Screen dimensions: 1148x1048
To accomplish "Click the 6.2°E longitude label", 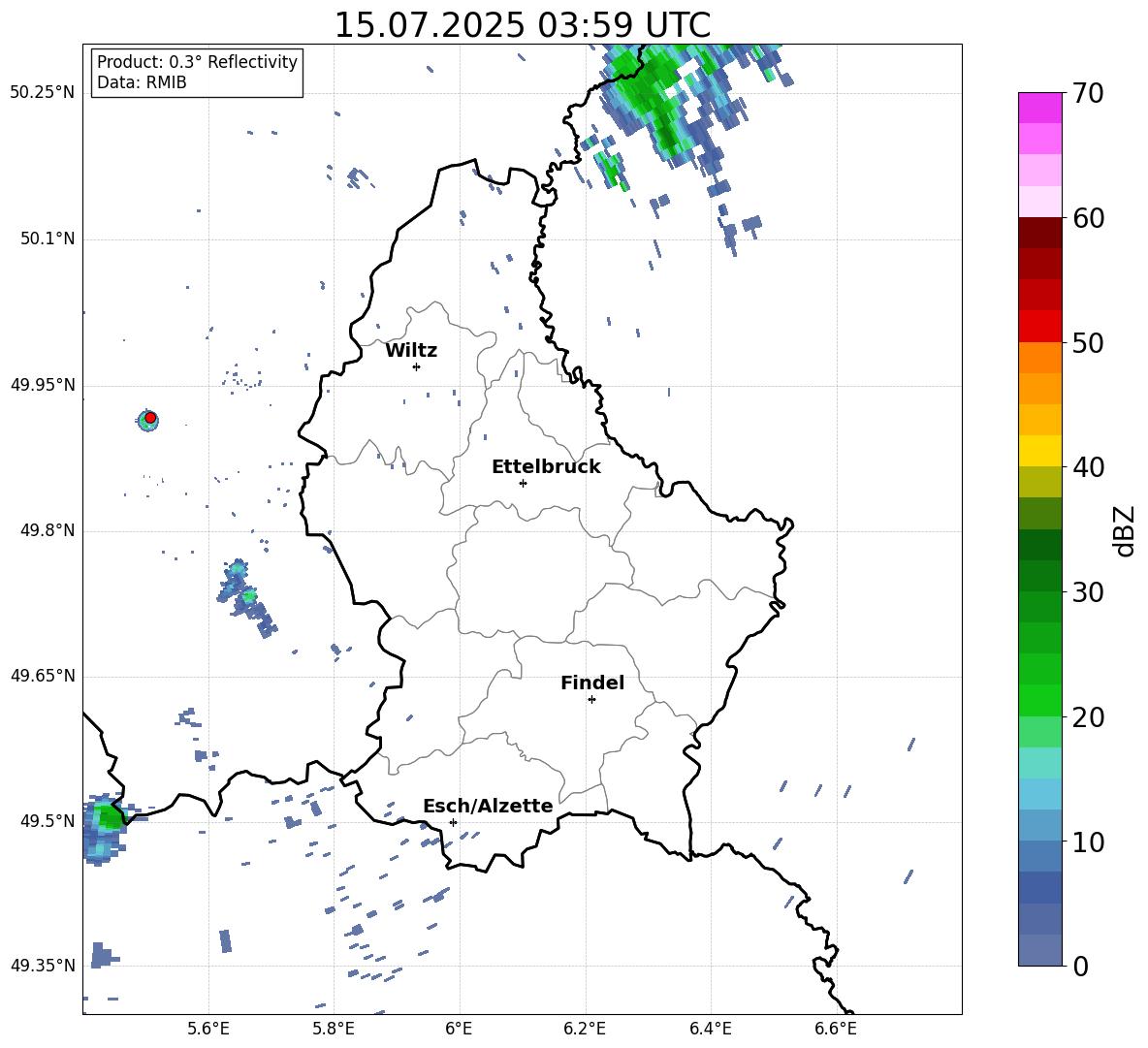I will tap(585, 1029).
